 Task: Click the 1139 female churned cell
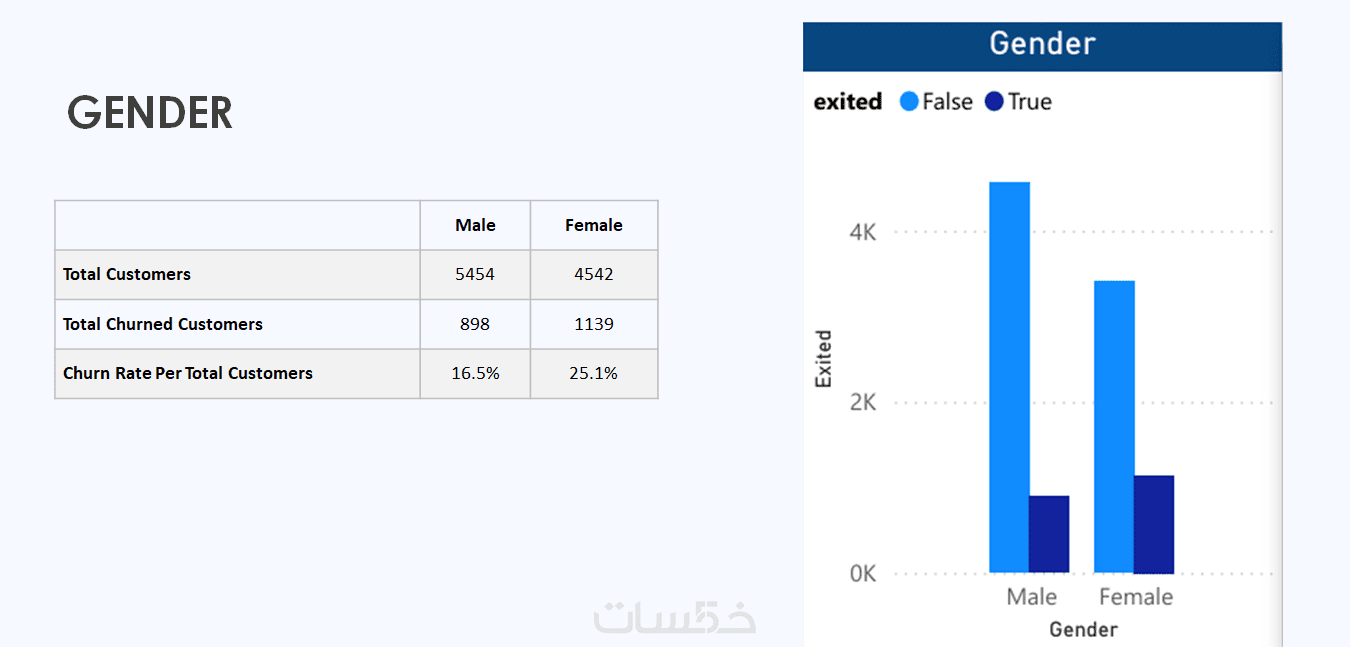tap(594, 324)
